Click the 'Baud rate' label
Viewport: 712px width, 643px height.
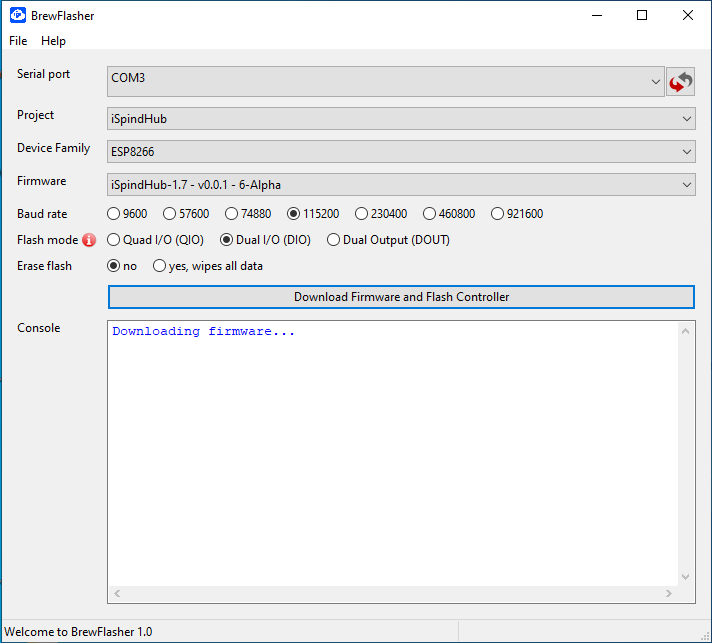(42, 213)
